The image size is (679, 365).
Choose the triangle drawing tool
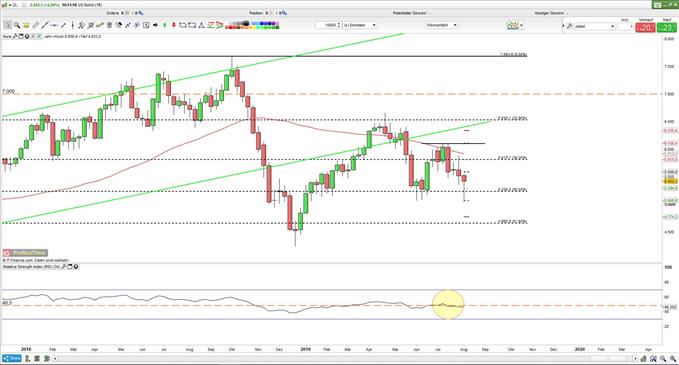point(201,25)
